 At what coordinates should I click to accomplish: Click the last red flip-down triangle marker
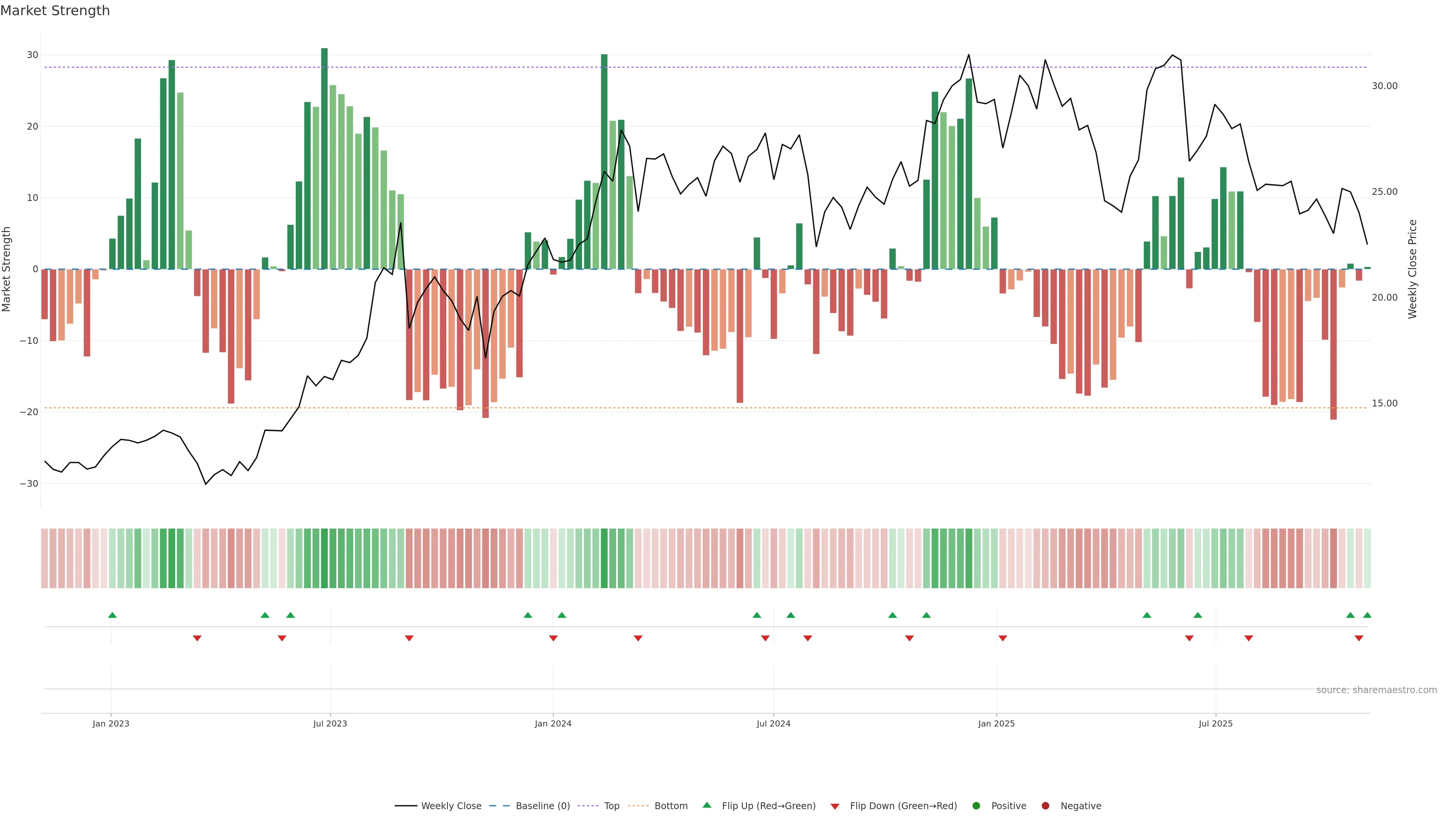pos(1359,638)
